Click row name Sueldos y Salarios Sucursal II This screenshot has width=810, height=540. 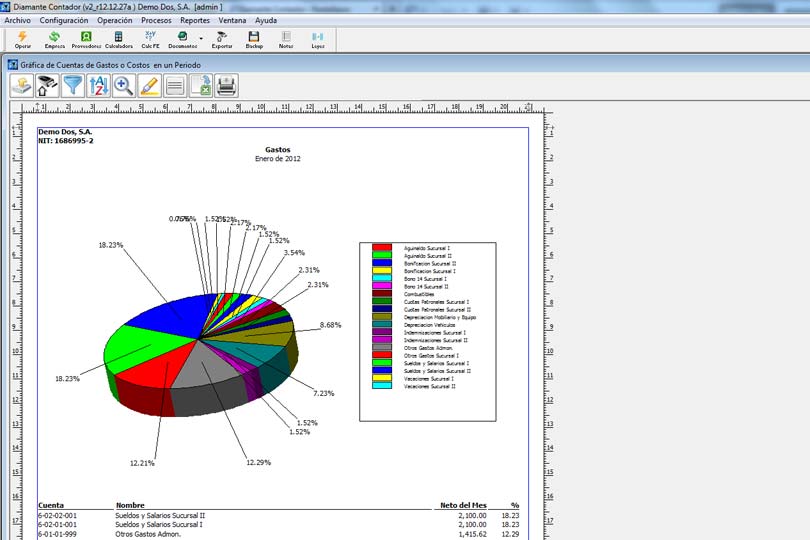coord(160,515)
